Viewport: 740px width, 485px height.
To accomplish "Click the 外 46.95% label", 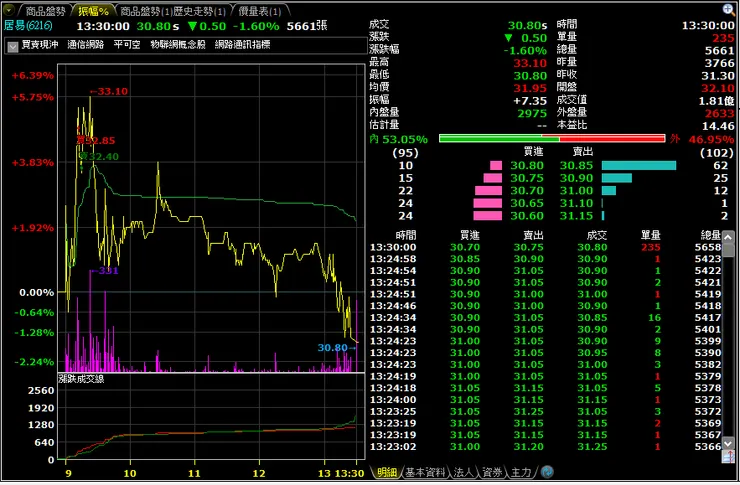I will click(702, 139).
